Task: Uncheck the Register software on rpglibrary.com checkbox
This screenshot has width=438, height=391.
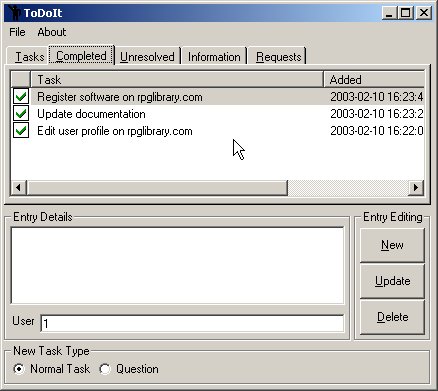Action: pos(21,97)
